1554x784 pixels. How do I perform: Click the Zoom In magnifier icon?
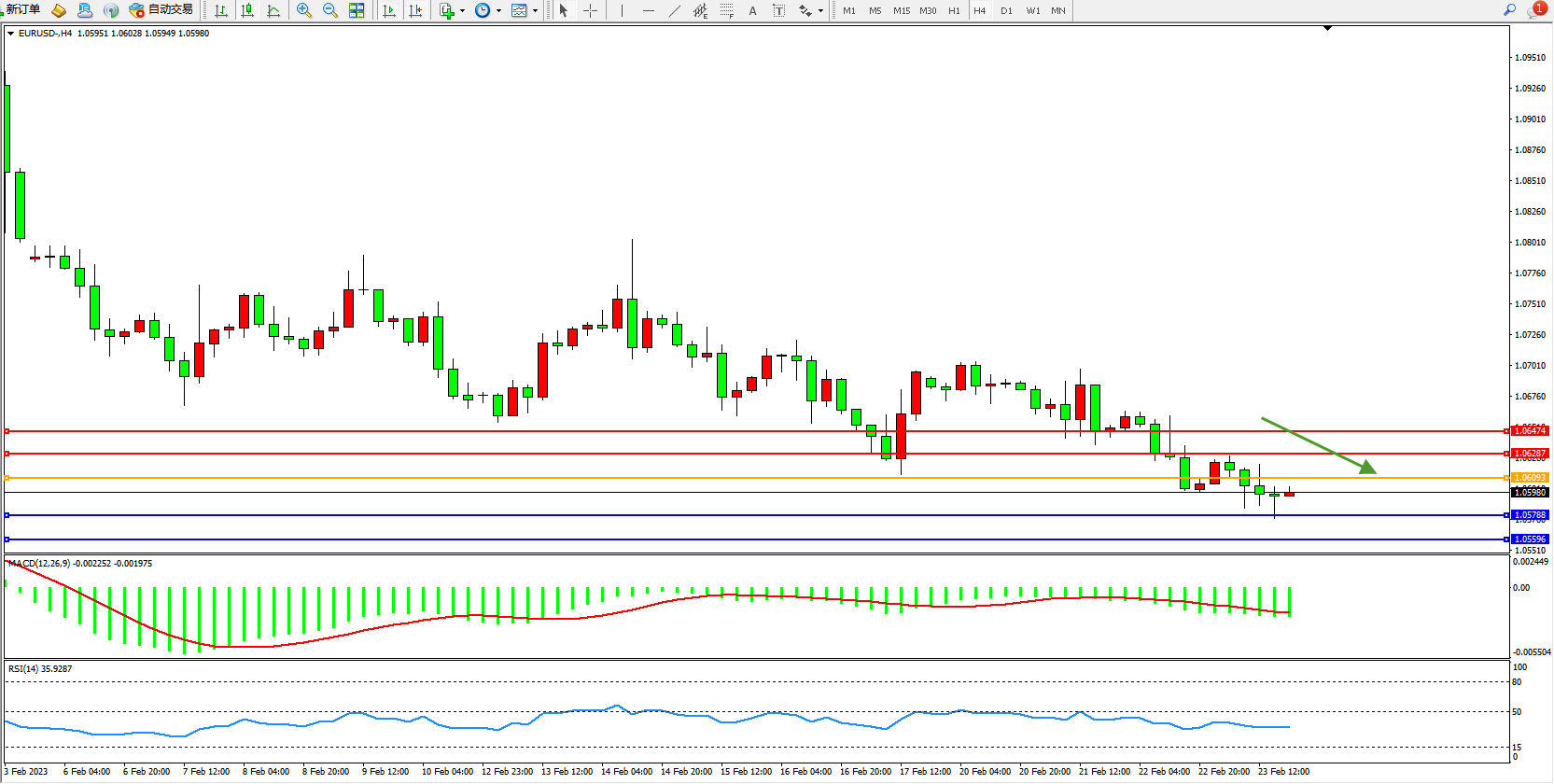click(303, 10)
